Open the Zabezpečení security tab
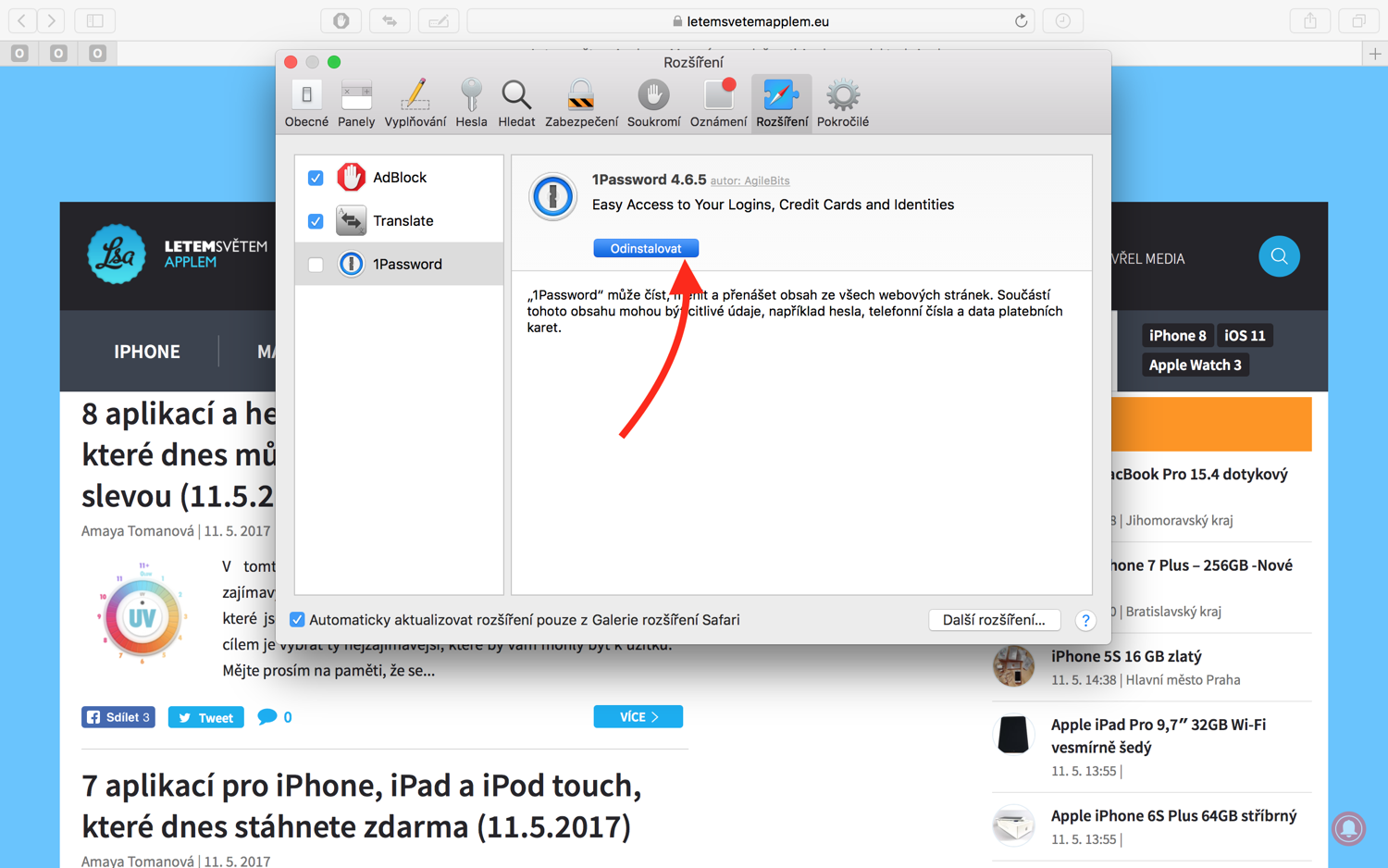The image size is (1388, 868). coord(581,104)
